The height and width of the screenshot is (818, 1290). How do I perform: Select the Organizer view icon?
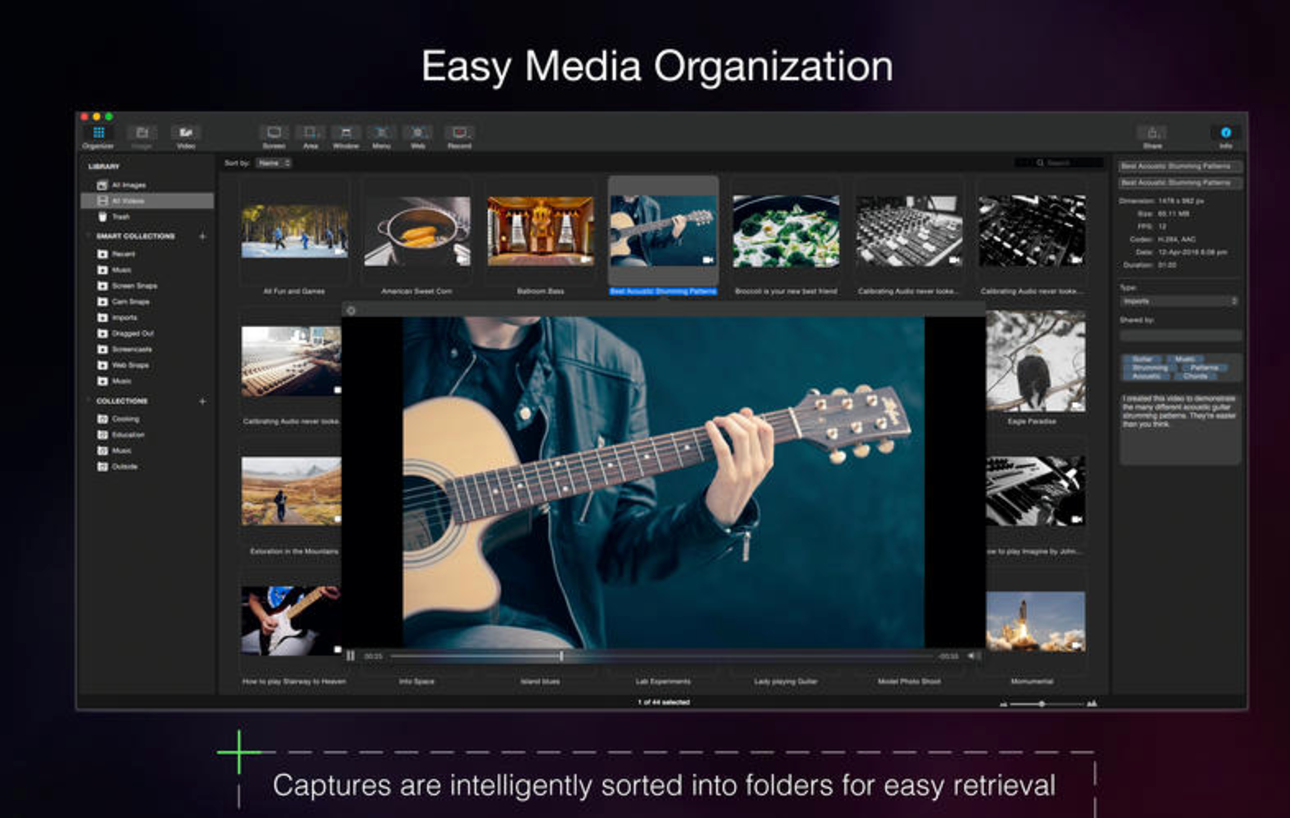click(x=97, y=131)
